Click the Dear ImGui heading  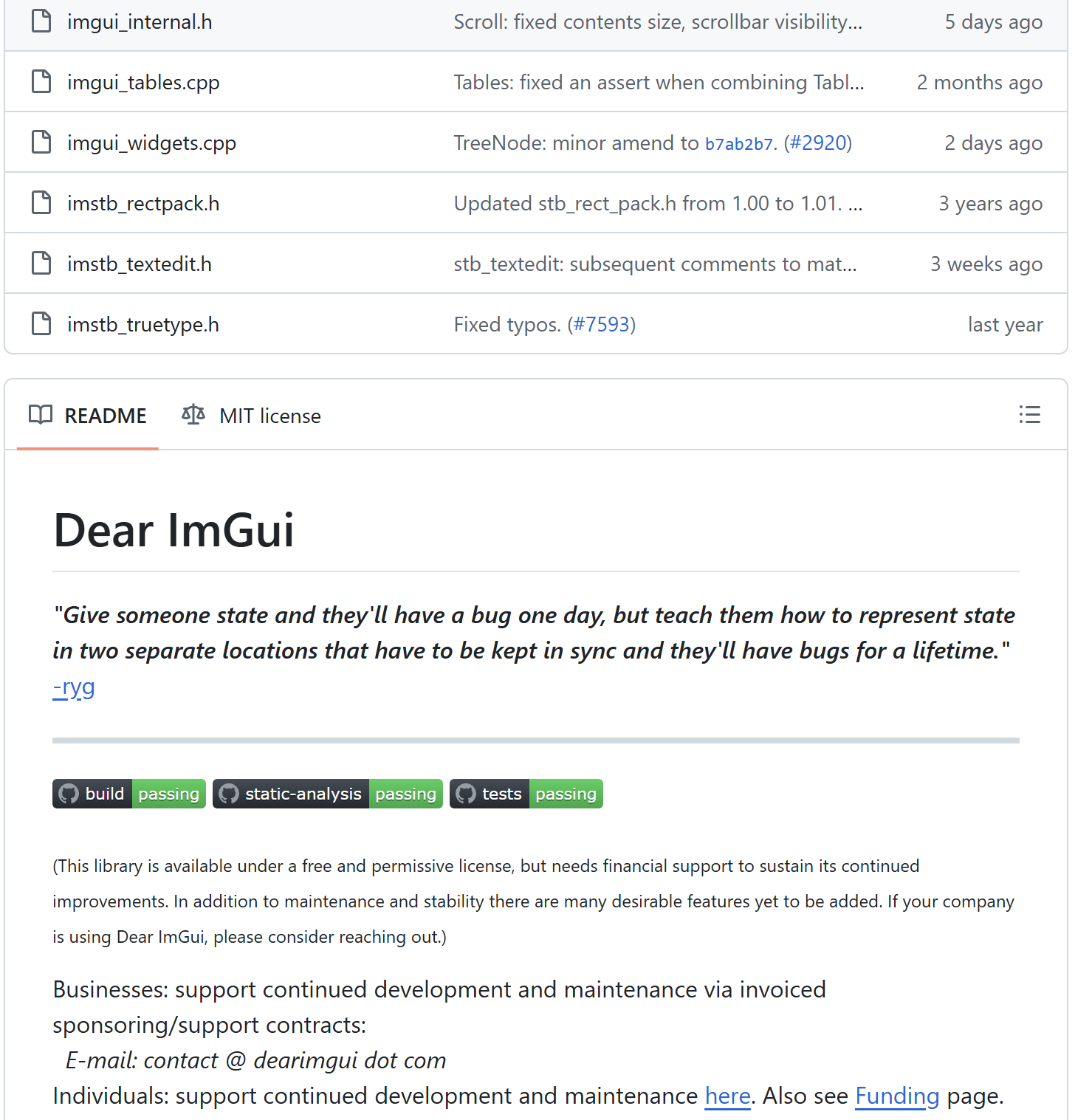click(x=174, y=530)
